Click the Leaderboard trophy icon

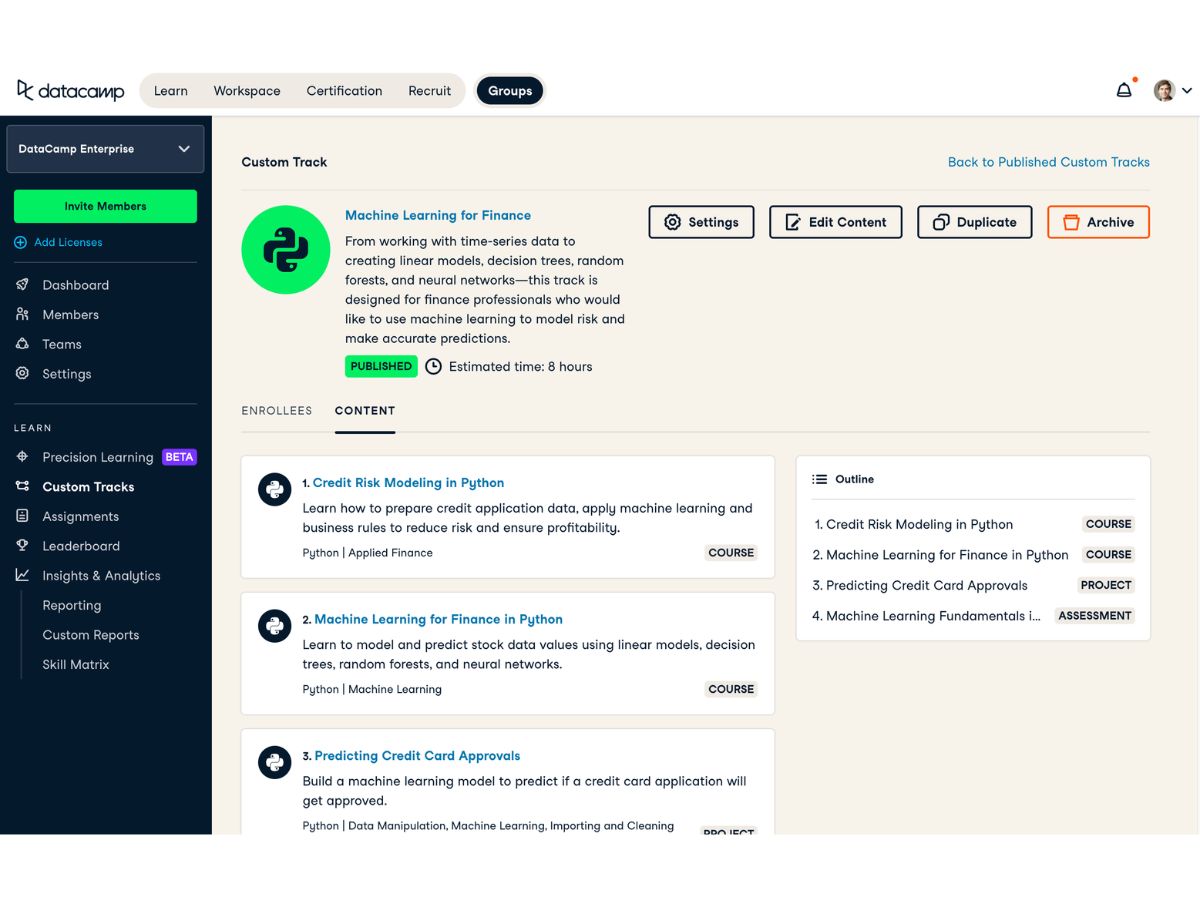point(22,546)
